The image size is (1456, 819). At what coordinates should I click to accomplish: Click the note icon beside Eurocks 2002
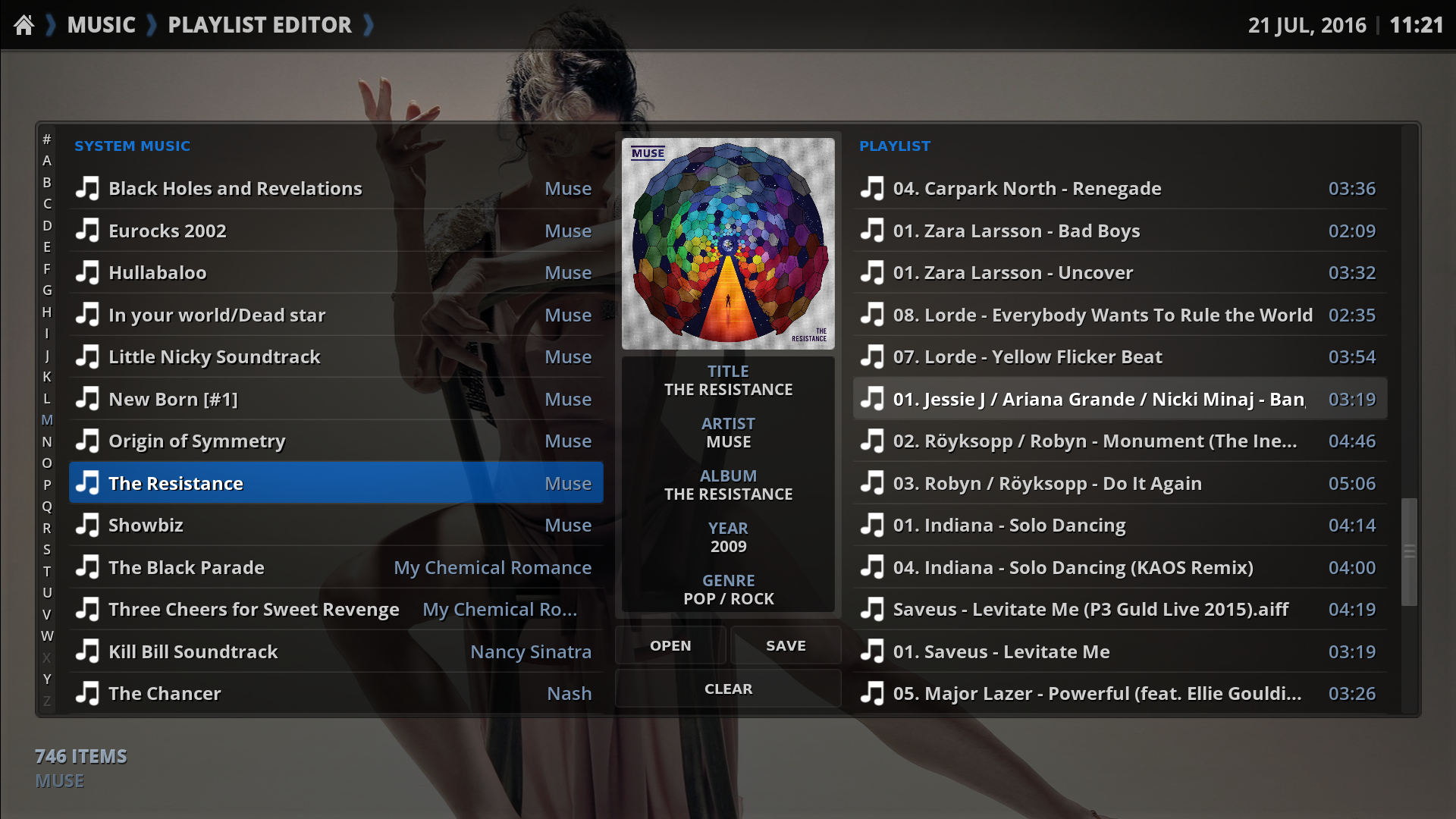87,231
